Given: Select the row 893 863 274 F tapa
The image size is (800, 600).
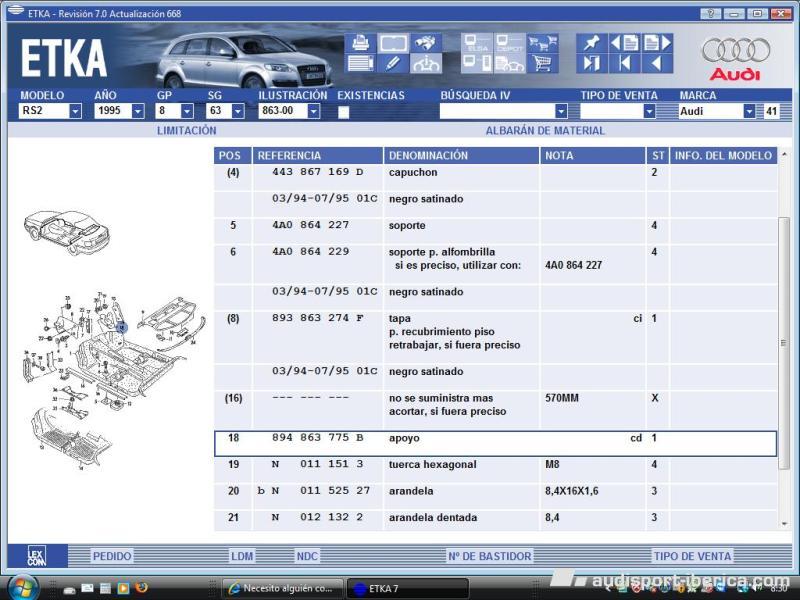Looking at the screenshot, I should pos(495,337).
